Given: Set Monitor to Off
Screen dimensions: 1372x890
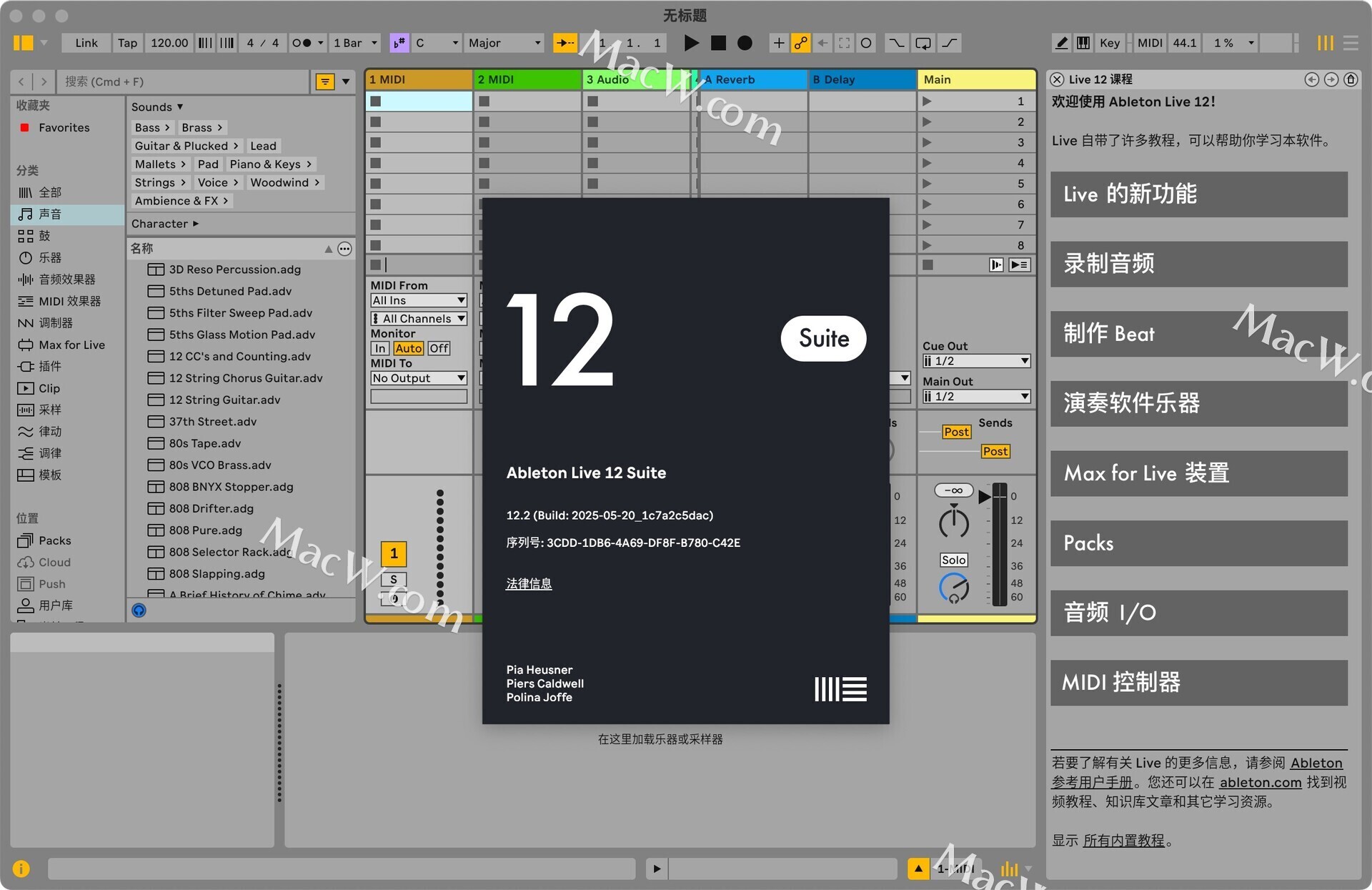Looking at the screenshot, I should (x=439, y=348).
